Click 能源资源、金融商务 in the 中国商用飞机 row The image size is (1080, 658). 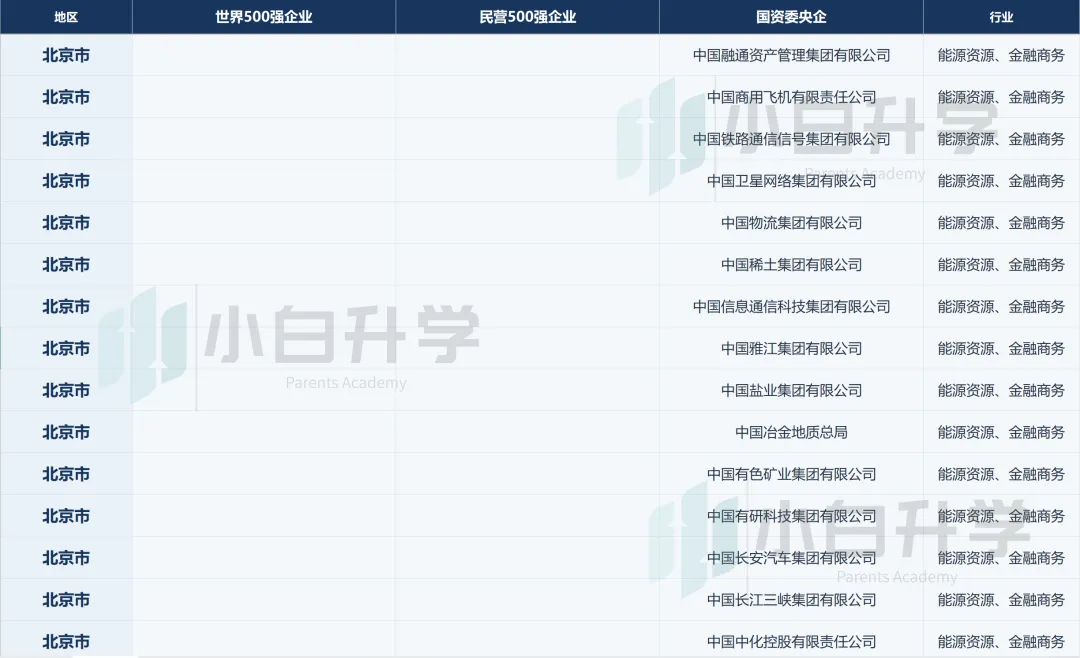tap(1001, 97)
